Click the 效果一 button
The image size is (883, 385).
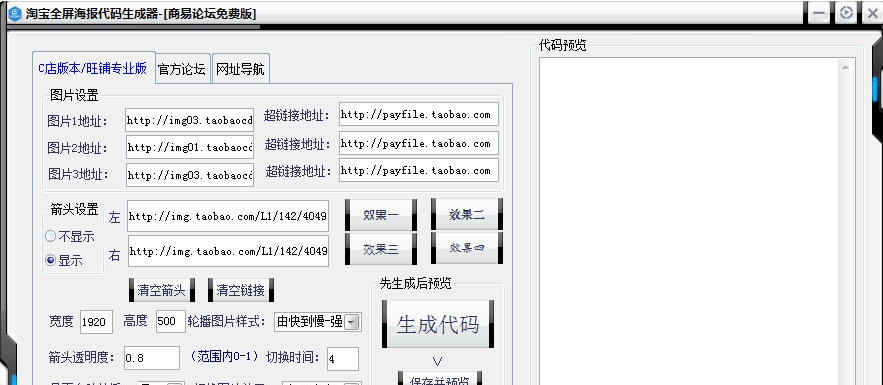pyautogui.click(x=381, y=214)
